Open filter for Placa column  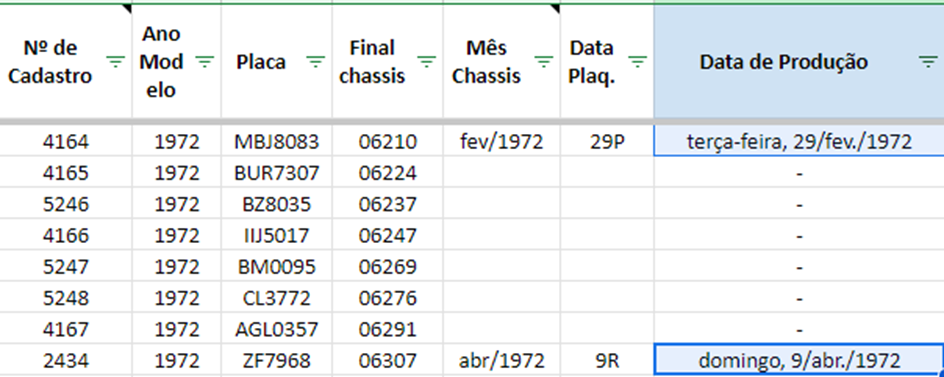(316, 61)
